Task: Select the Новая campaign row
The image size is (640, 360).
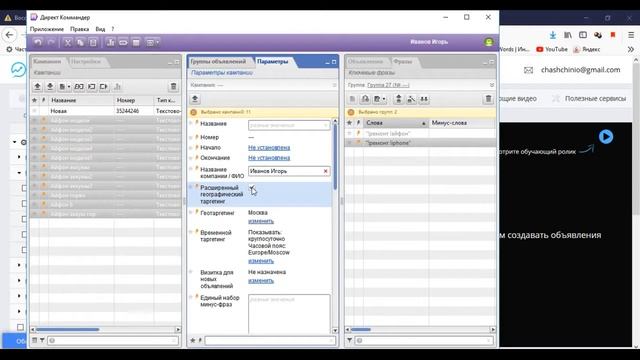Action: (106, 111)
